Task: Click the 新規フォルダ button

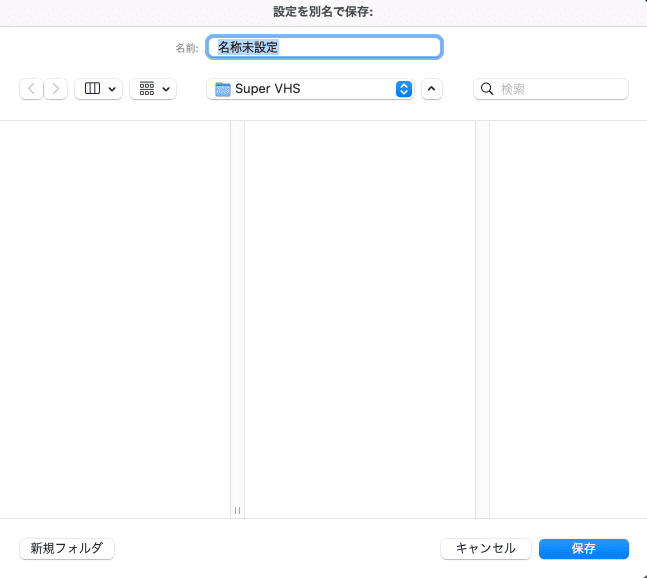Action: 67,549
